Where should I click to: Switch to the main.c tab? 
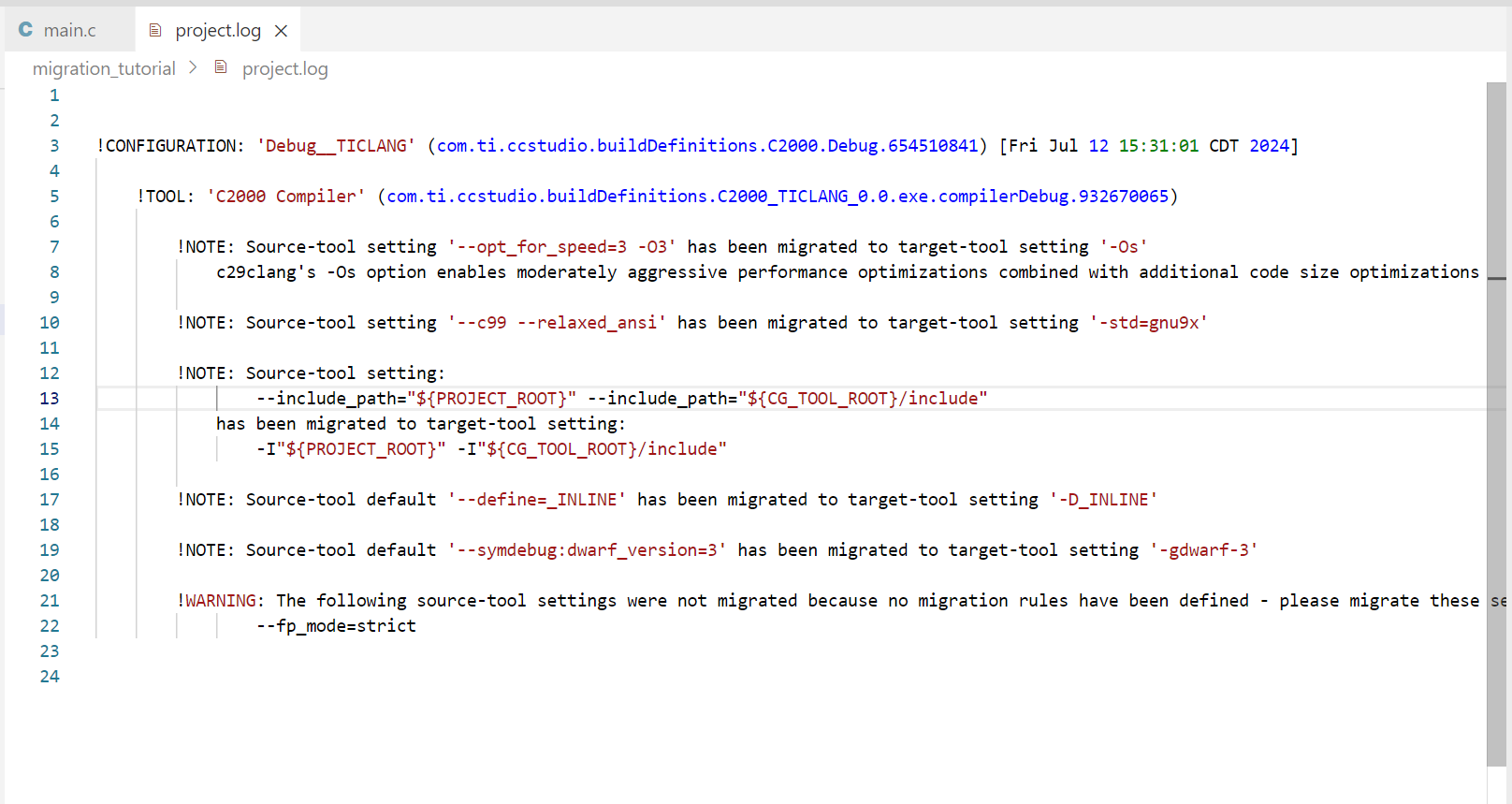coord(69,31)
